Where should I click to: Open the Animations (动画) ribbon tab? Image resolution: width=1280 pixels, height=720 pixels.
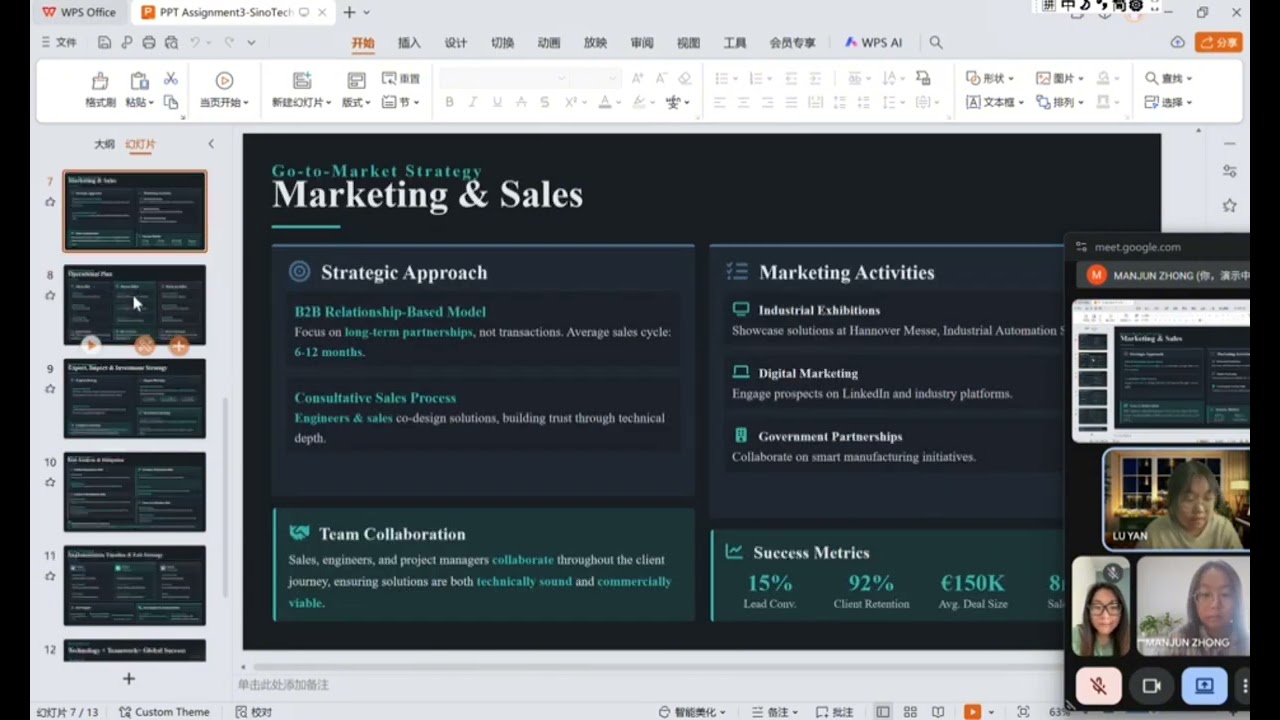(548, 43)
